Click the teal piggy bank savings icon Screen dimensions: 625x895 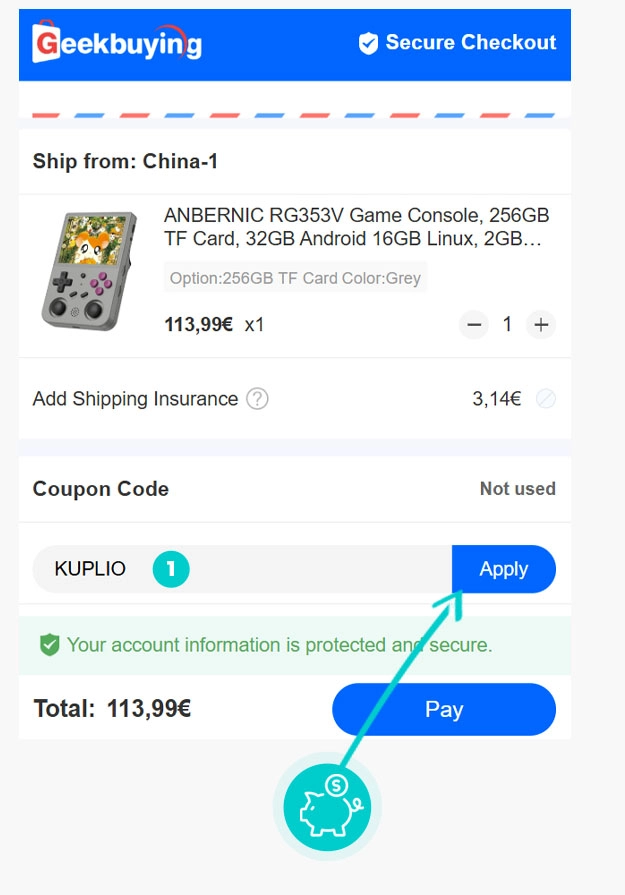[327, 806]
